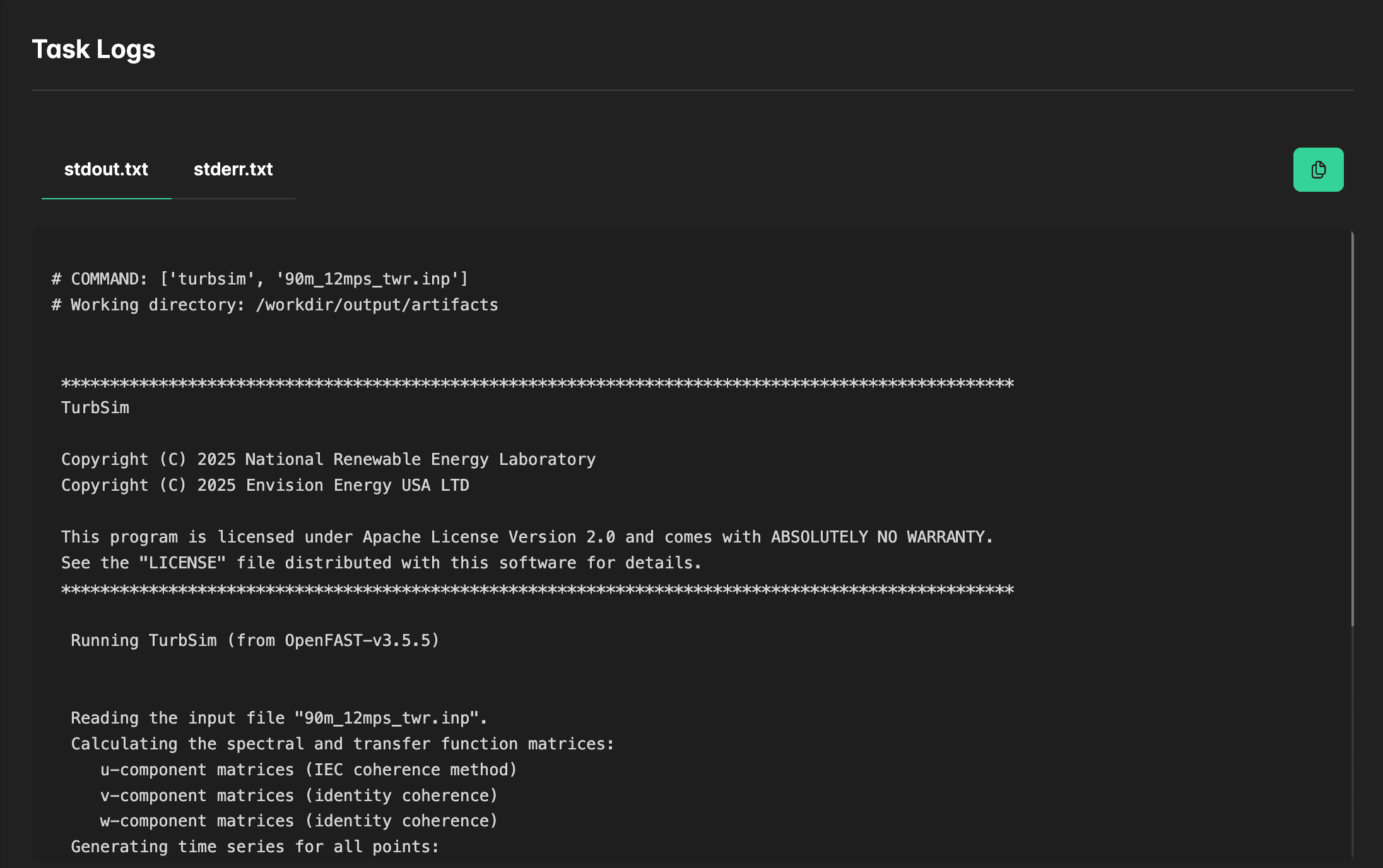This screenshot has width=1383, height=868.
Task: Click the u-component matrices log entry
Action: [309, 769]
